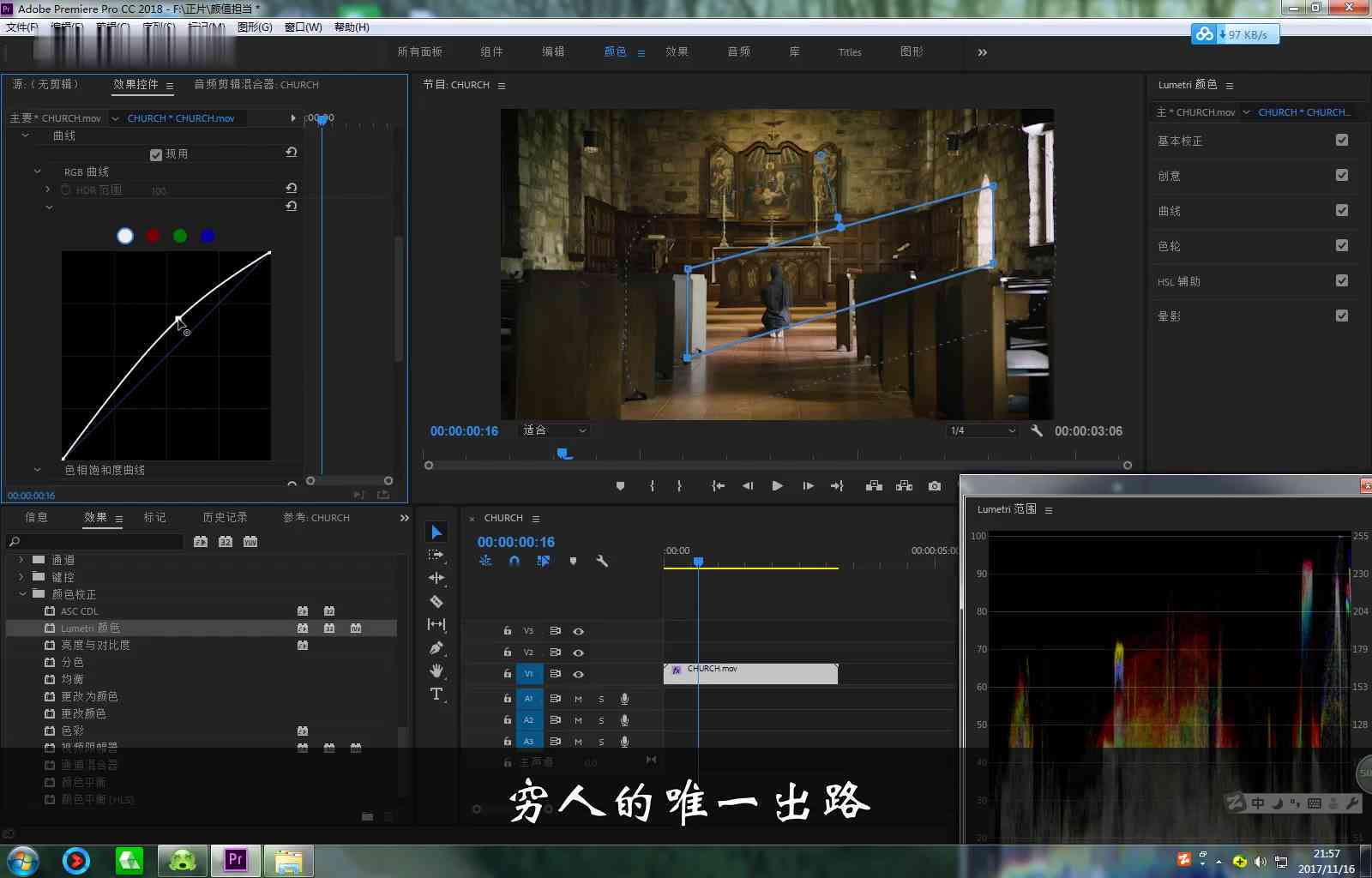Hide track V3 with eye icon
Viewport: 1372px width, 878px height.
[x=579, y=631]
